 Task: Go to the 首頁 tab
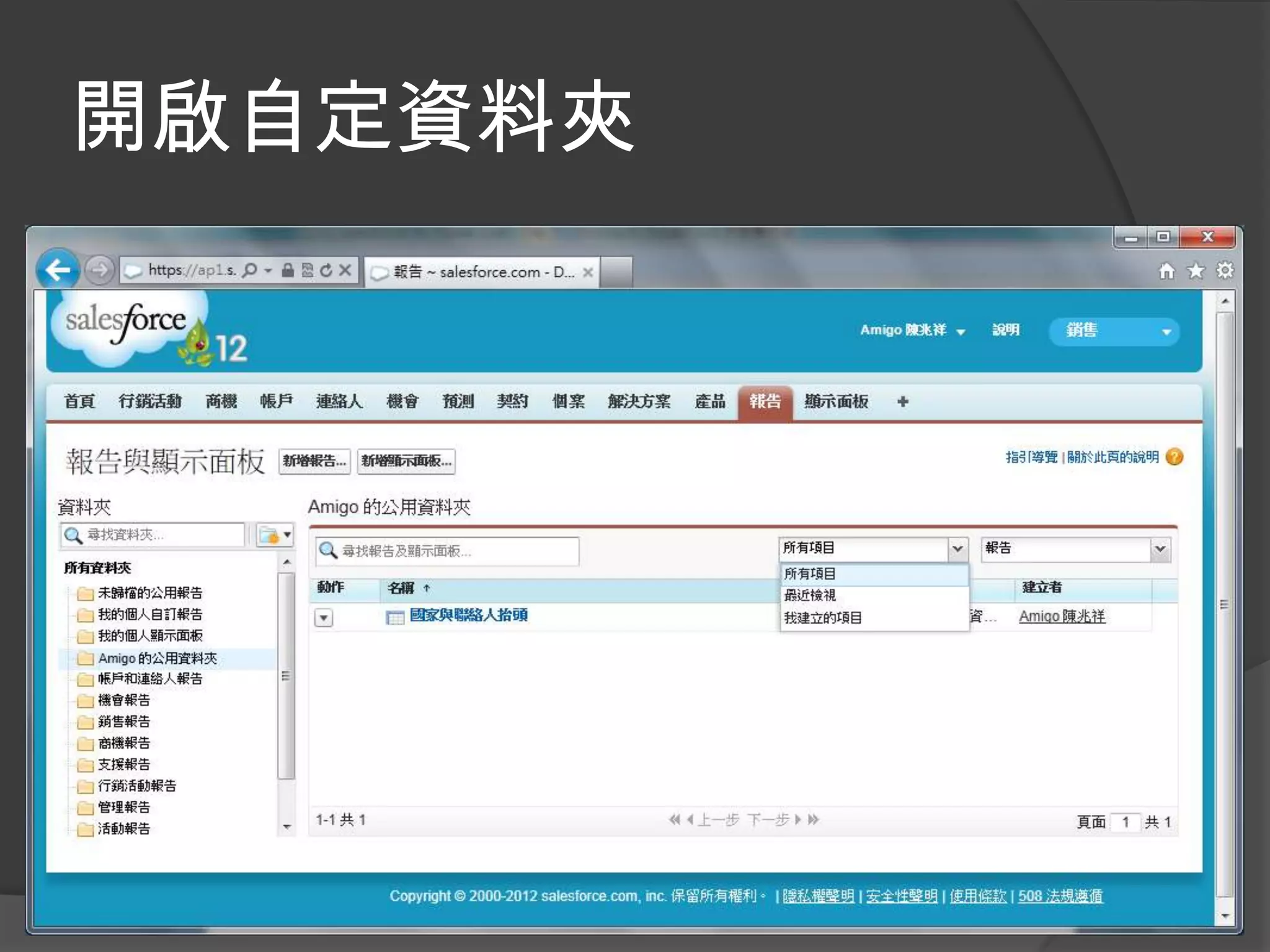pos(79,402)
